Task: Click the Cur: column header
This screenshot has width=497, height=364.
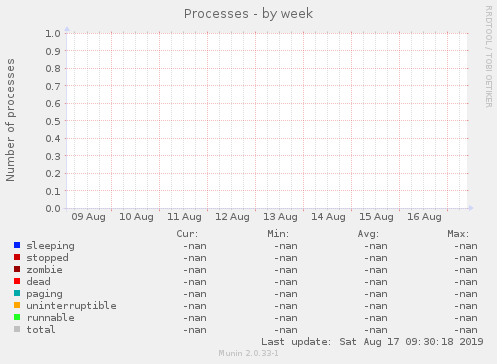Action: coord(187,234)
